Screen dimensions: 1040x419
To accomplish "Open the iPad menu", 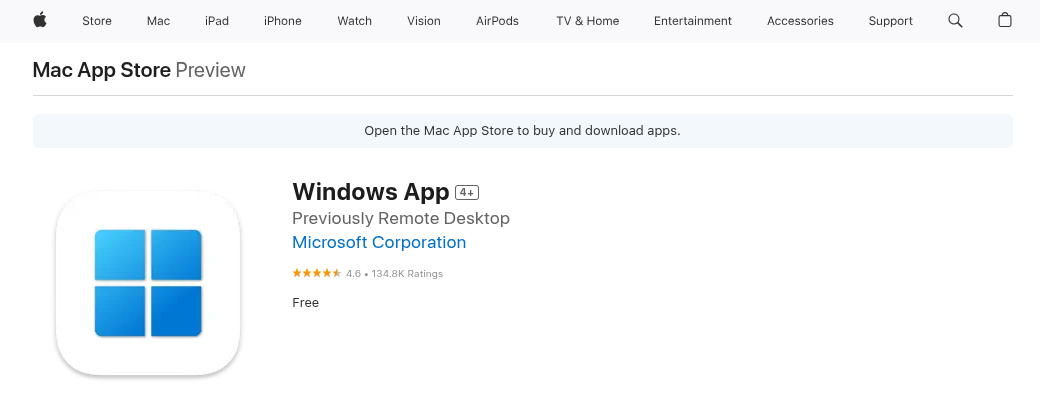I will pos(217,21).
